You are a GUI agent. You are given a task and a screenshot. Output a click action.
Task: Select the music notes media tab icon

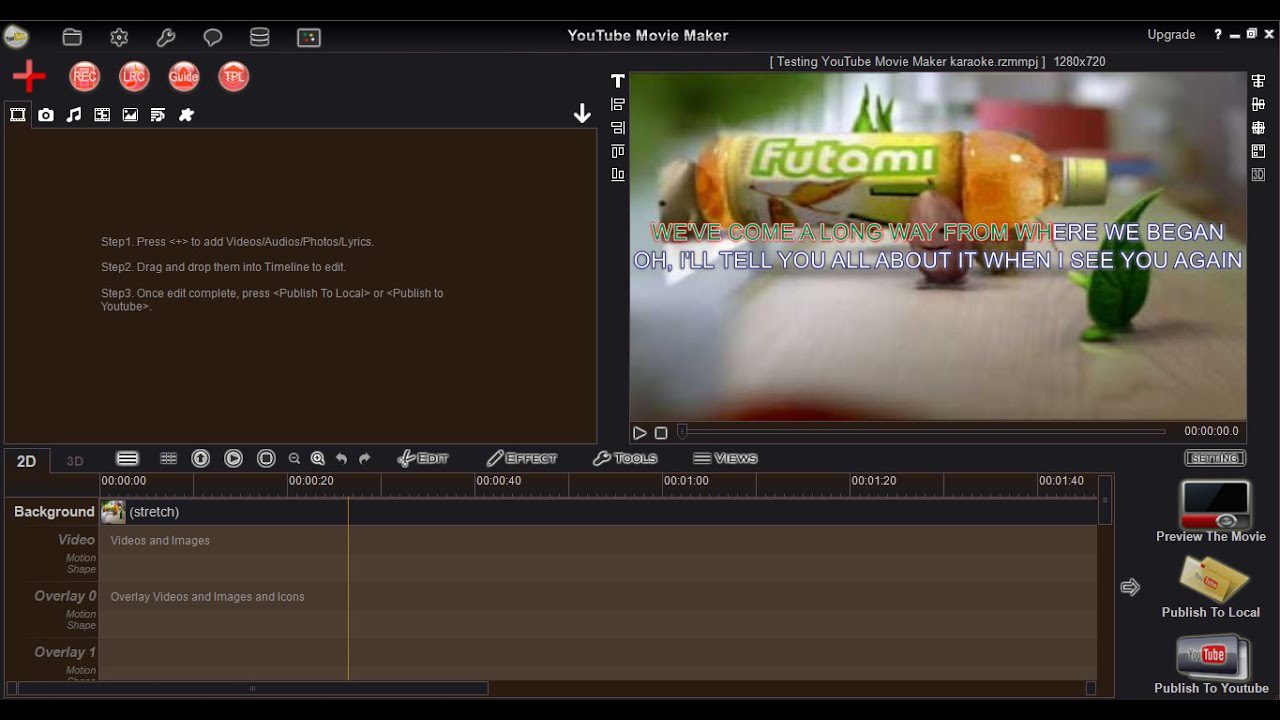click(73, 114)
